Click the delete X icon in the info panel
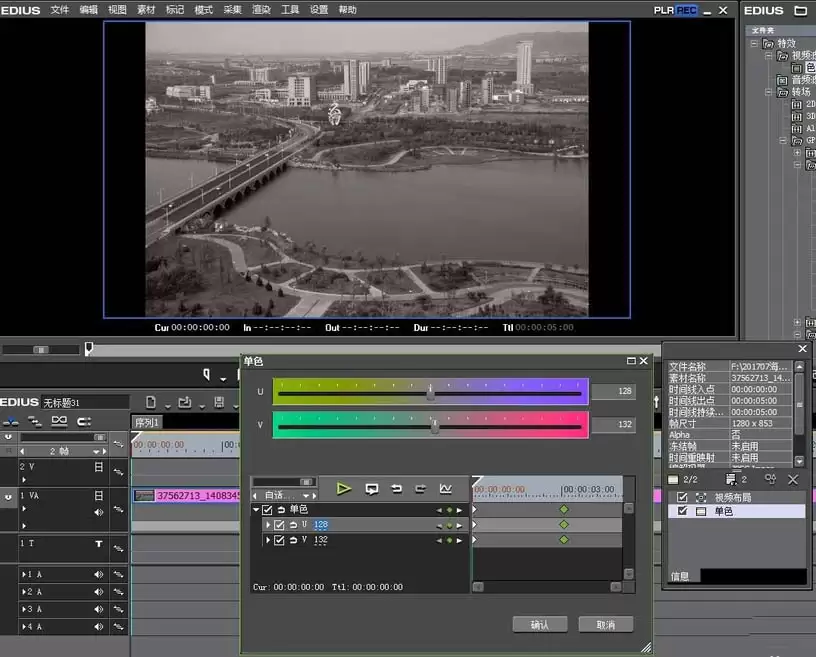 pyautogui.click(x=793, y=479)
